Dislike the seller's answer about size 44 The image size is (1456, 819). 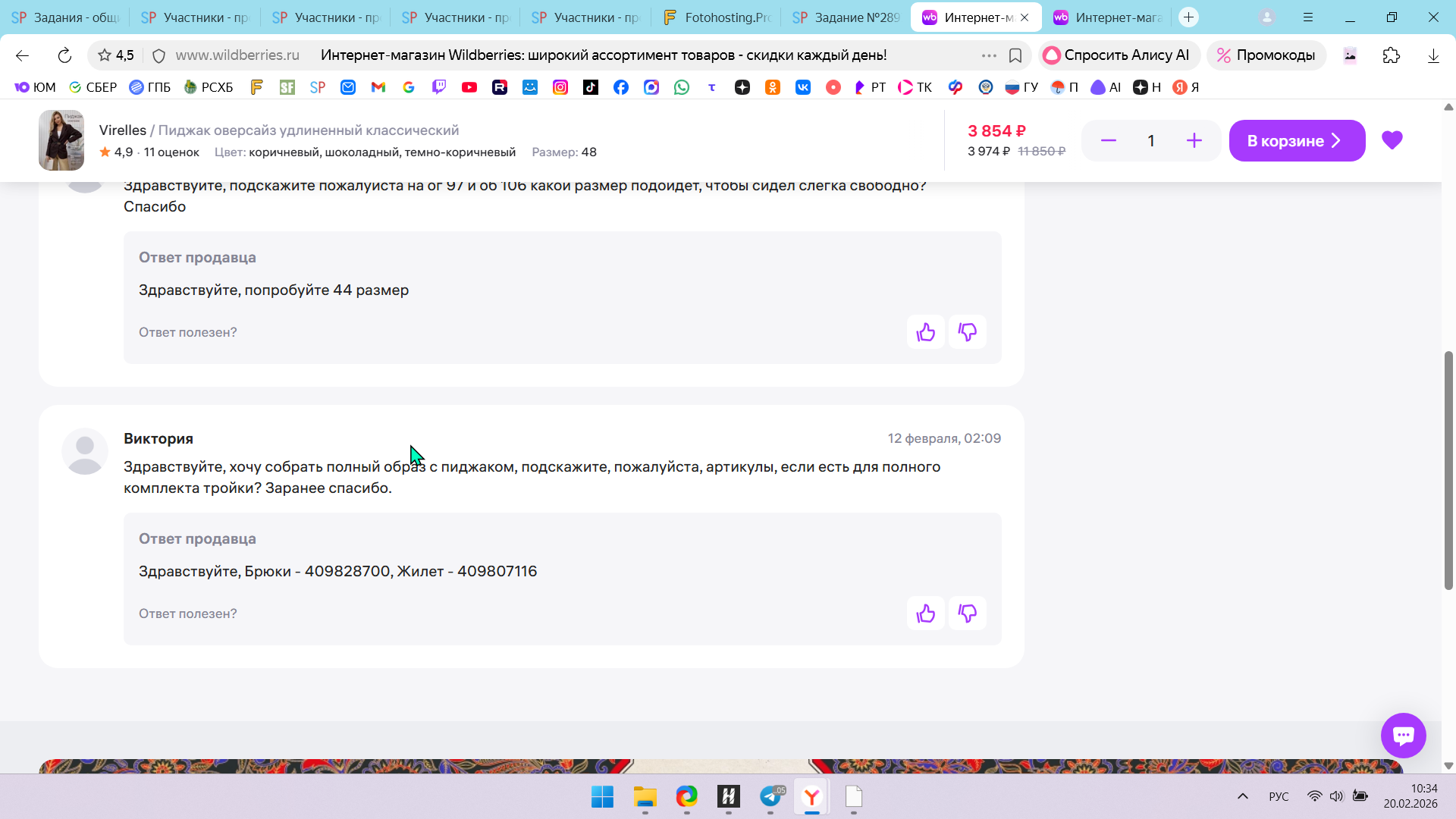pyautogui.click(x=968, y=332)
